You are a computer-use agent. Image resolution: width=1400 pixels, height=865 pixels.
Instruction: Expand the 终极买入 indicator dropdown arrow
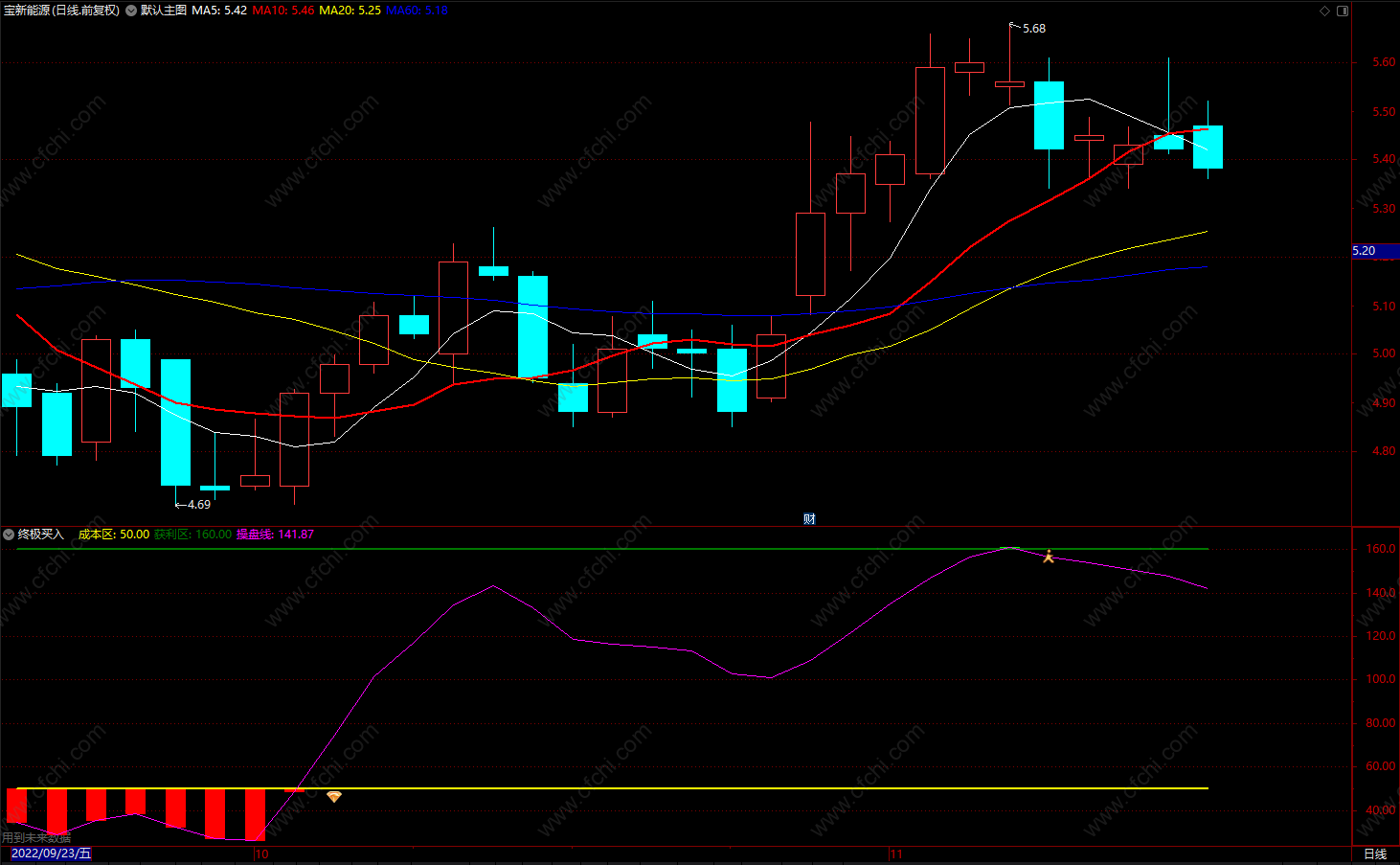coord(9,535)
